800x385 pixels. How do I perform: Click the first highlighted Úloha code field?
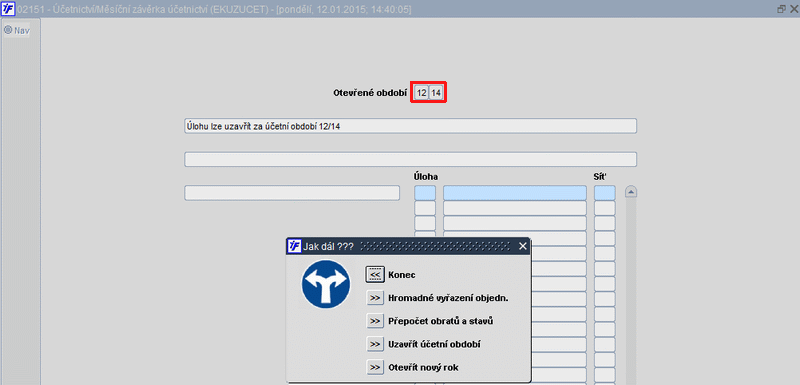pos(425,193)
